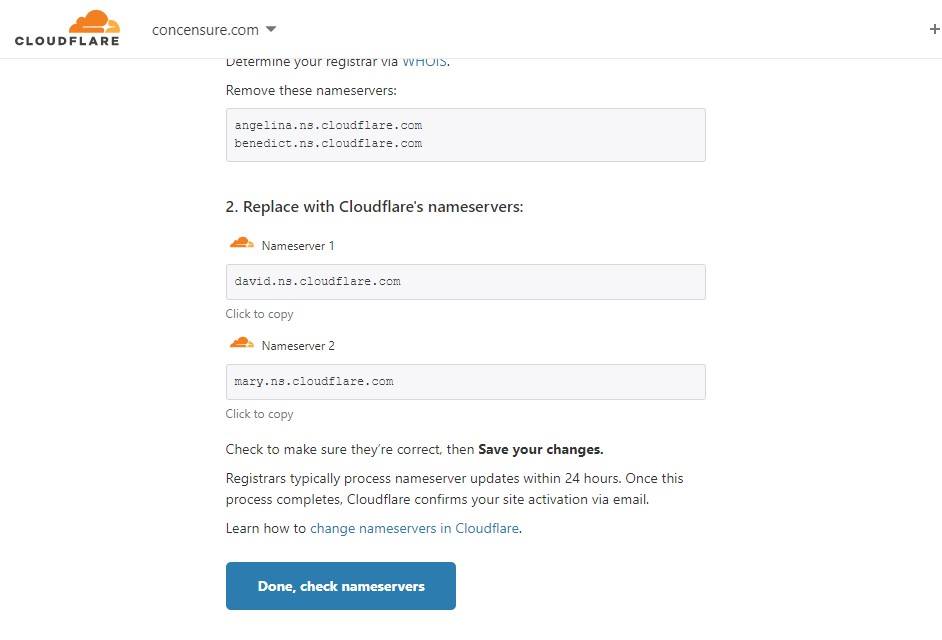Click the 'Replace with Cloudflare's nameservers' heading
Viewport: 942px width, 640px height.
click(374, 207)
